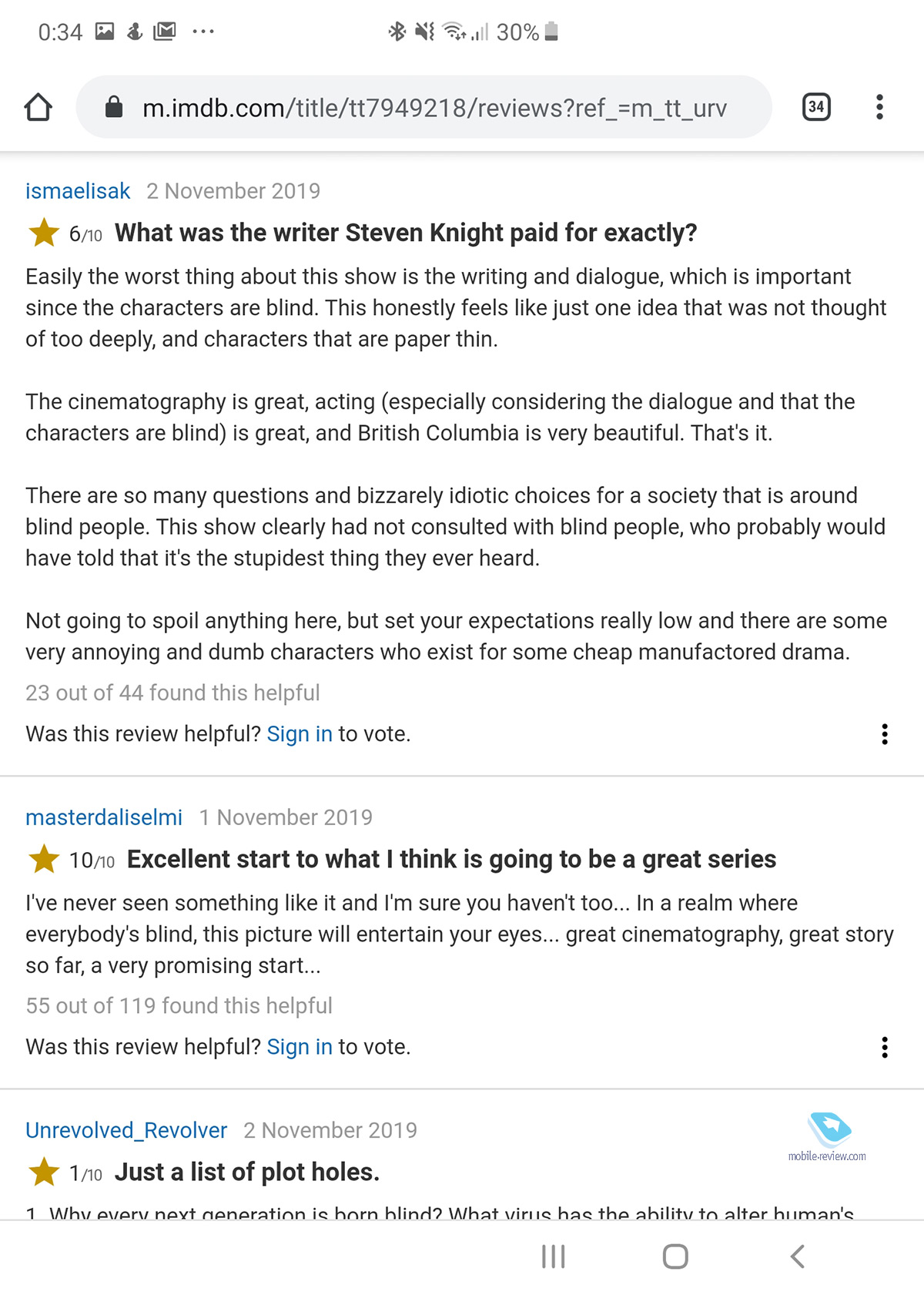Open the tab switcher showing 34 tabs
The height and width of the screenshot is (1295, 924).
point(816,107)
